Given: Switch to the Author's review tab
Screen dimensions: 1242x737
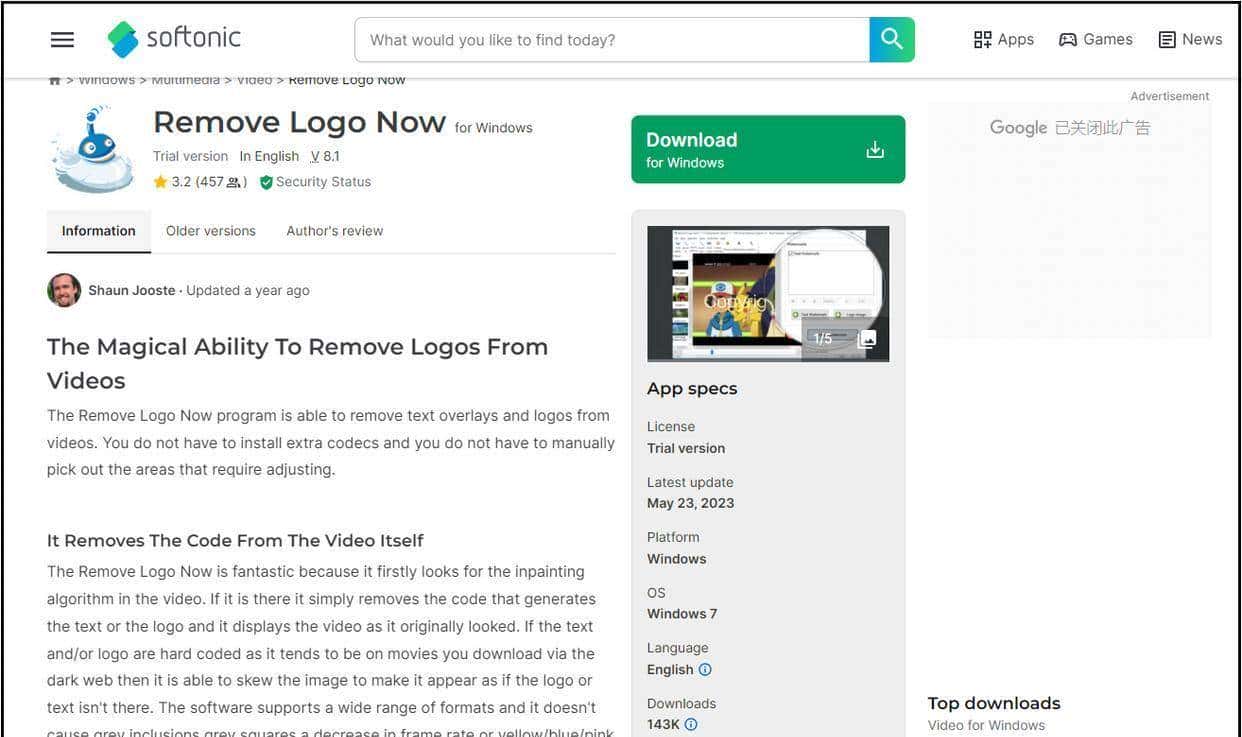Looking at the screenshot, I should [x=334, y=231].
